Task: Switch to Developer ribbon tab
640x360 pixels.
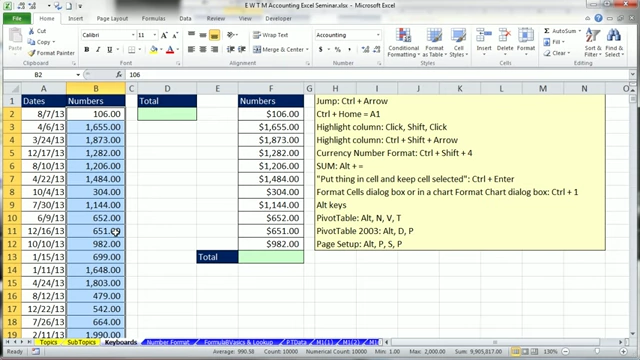Action: click(x=278, y=18)
